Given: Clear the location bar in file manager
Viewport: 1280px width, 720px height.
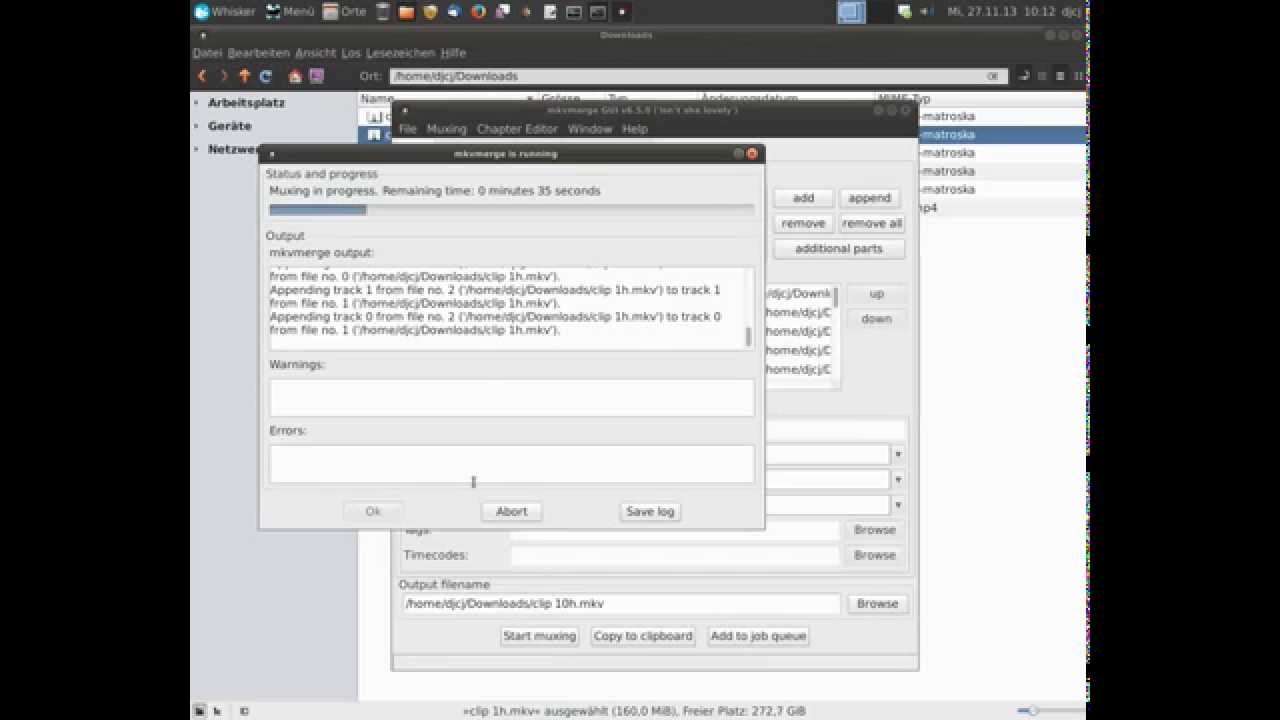Looking at the screenshot, I should click(993, 76).
